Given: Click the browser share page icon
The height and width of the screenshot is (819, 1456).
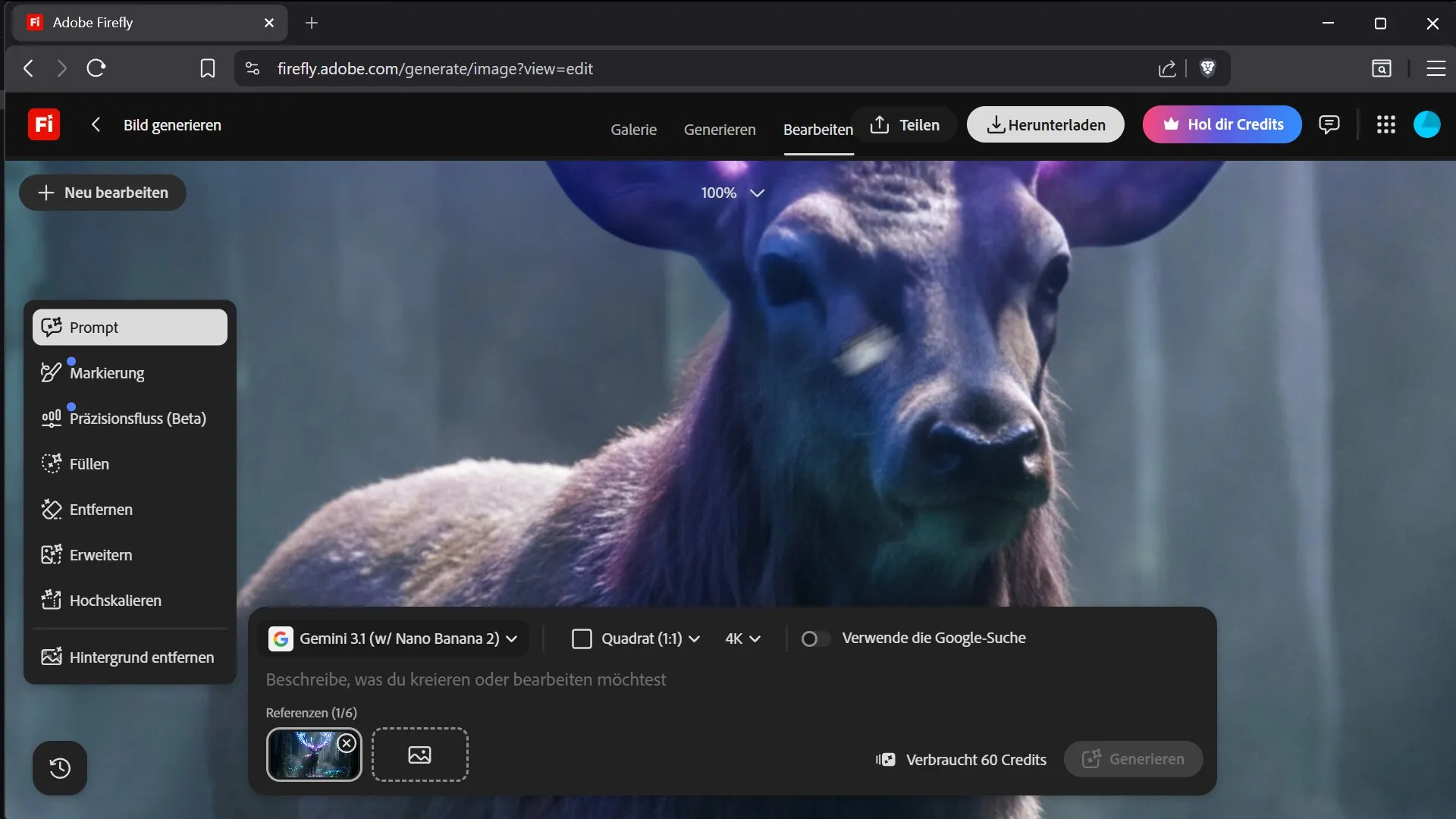Looking at the screenshot, I should tap(1167, 68).
